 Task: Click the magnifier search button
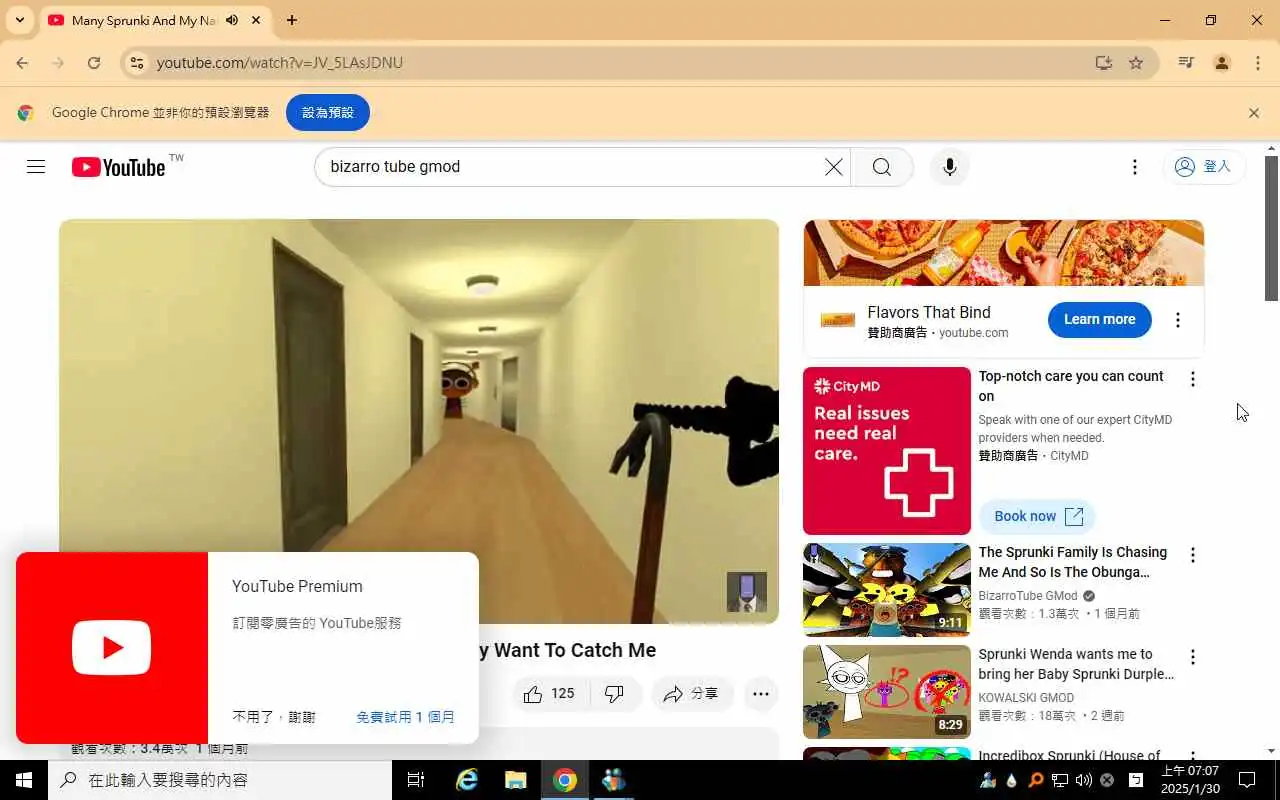881,167
